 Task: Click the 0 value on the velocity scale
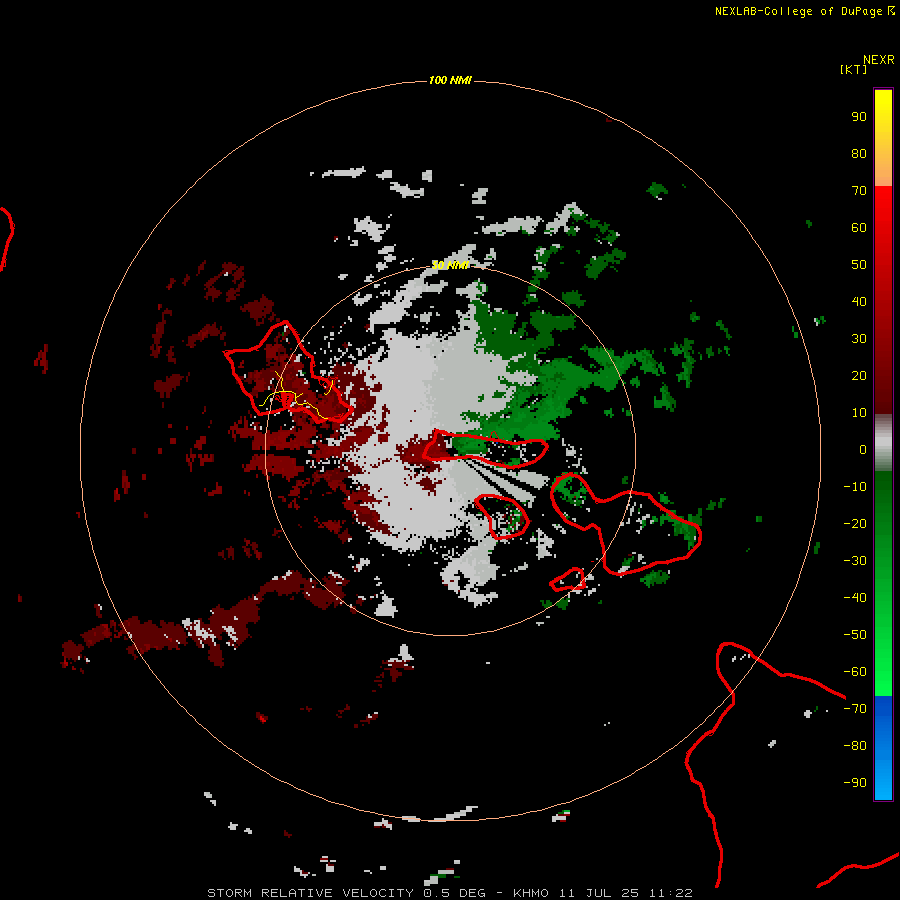(863, 449)
